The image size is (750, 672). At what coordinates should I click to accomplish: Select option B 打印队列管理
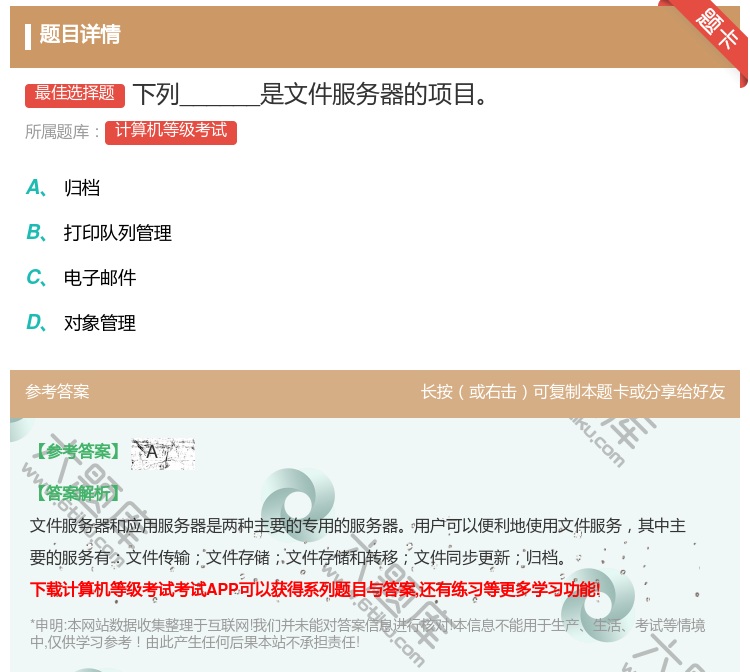tap(99, 232)
